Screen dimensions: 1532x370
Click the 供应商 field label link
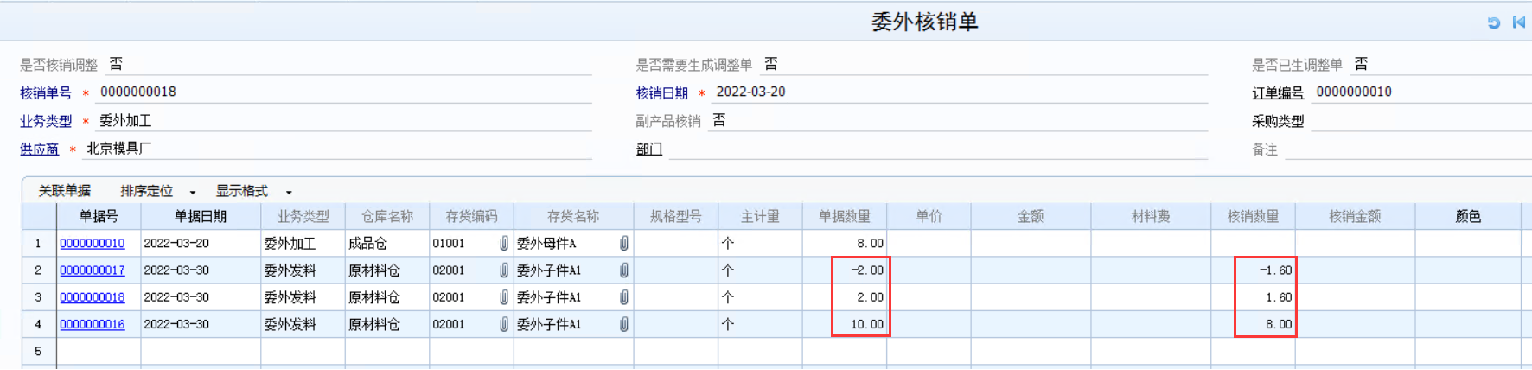pos(39,149)
